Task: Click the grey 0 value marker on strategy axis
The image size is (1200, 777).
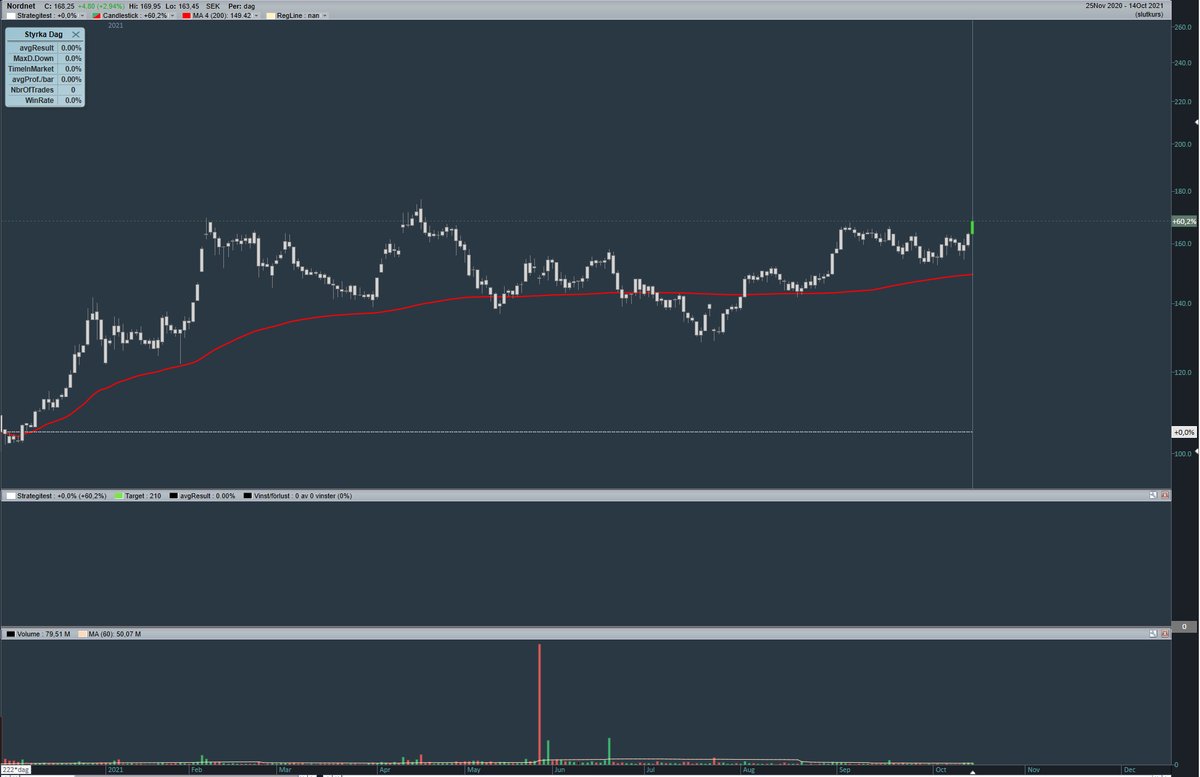Action: pos(1183,626)
